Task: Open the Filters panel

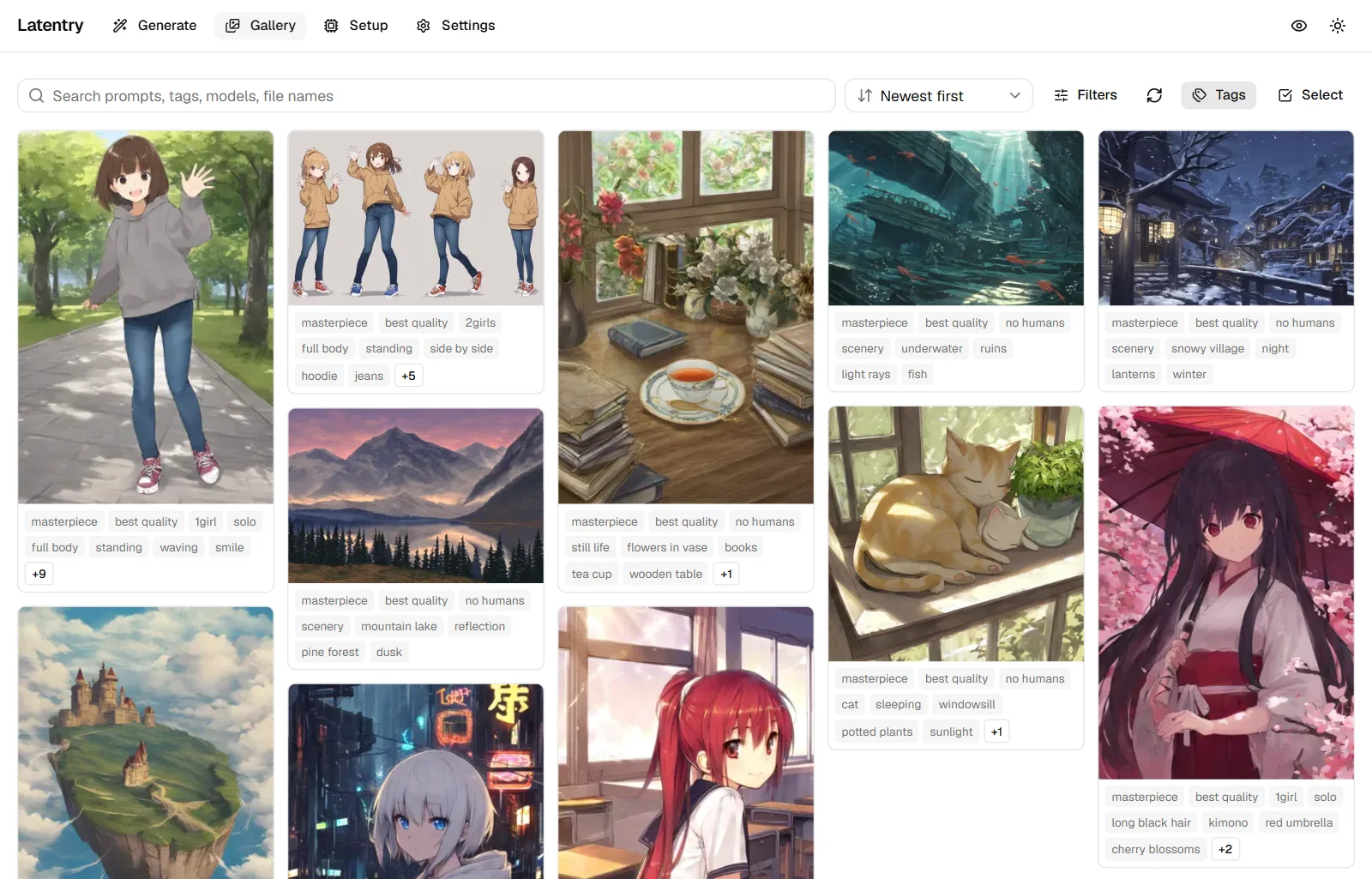Action: tap(1086, 95)
